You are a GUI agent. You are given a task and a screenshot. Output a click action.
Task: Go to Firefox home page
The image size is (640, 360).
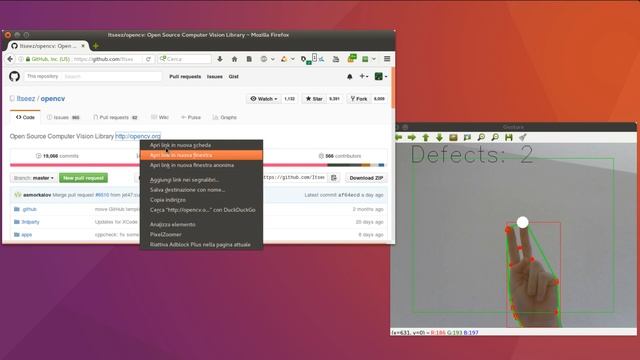234,59
